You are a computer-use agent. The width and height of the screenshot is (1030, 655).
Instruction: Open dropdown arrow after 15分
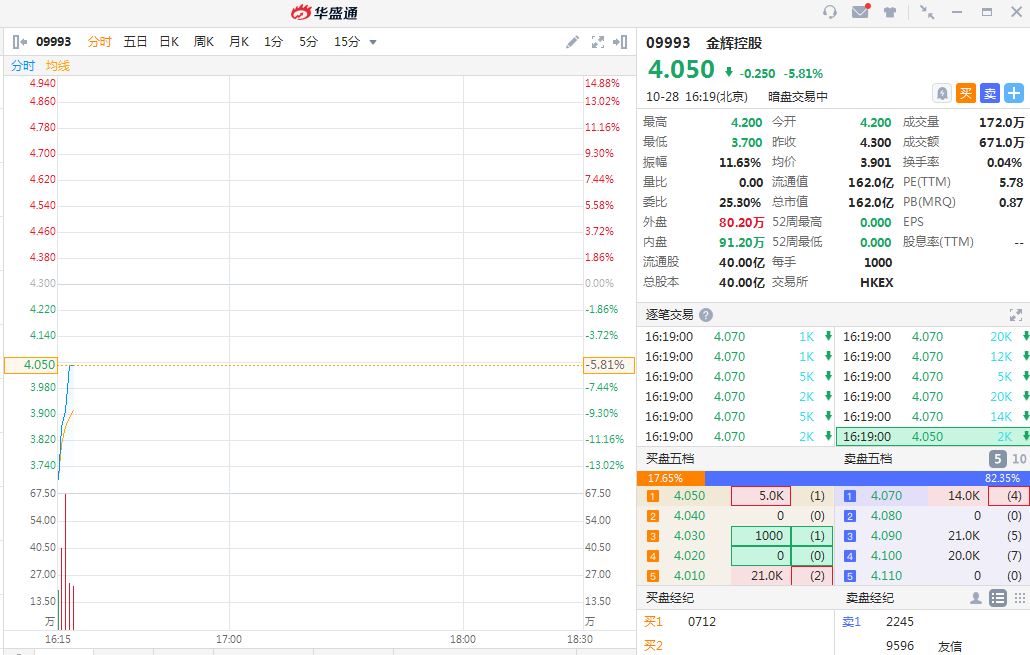coord(373,42)
